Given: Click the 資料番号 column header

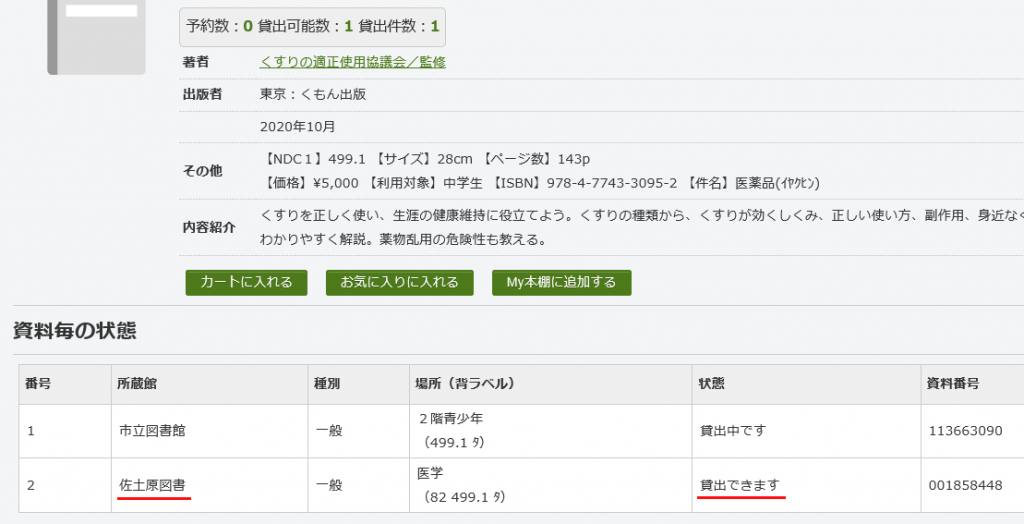Looking at the screenshot, I should [x=973, y=384].
